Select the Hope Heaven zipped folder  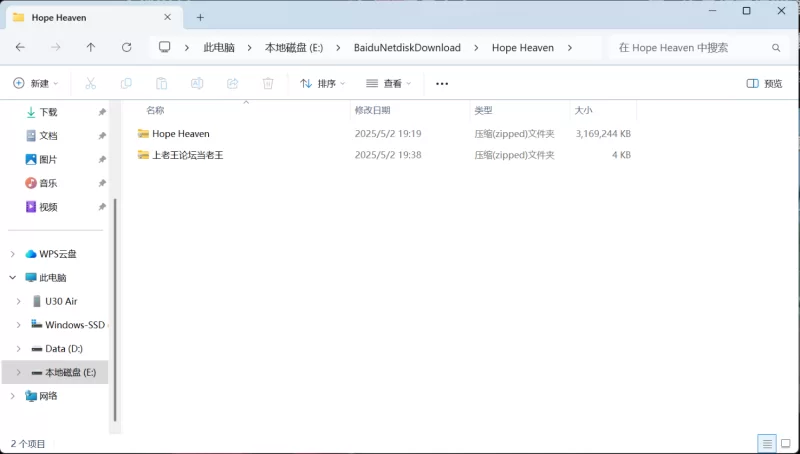pyautogui.click(x=181, y=133)
